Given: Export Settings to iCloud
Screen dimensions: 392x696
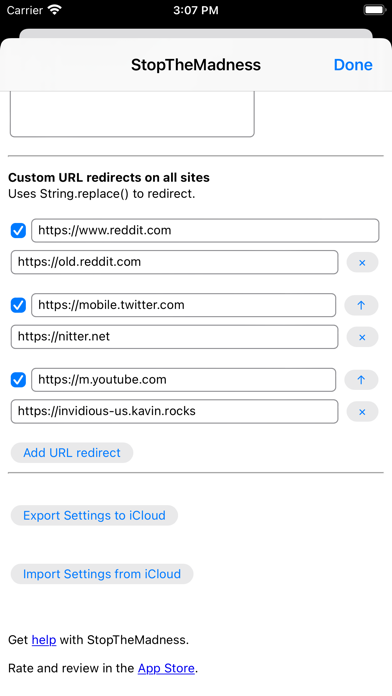Looking at the screenshot, I should [94, 515].
